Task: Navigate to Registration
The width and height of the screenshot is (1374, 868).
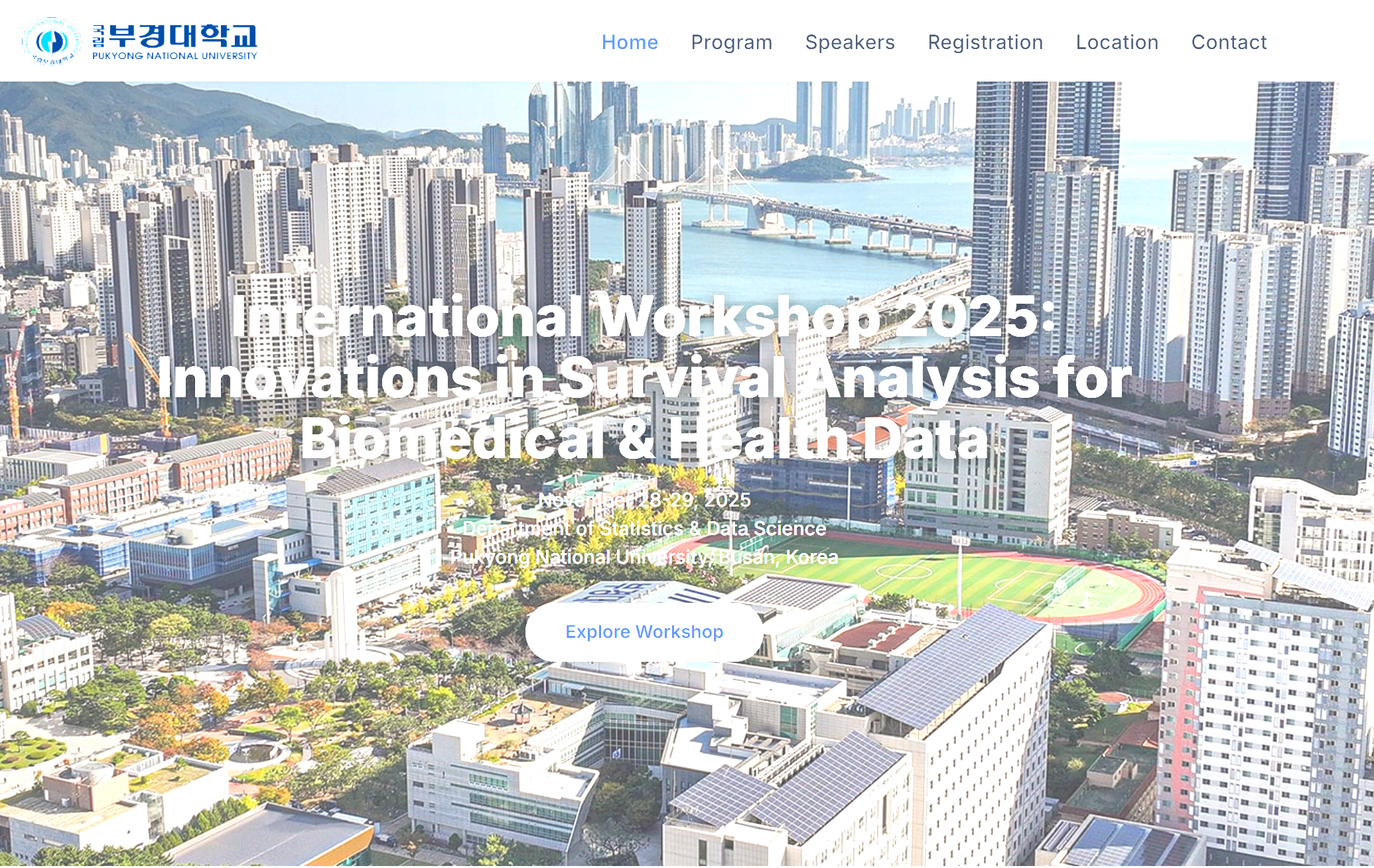Action: (x=985, y=42)
